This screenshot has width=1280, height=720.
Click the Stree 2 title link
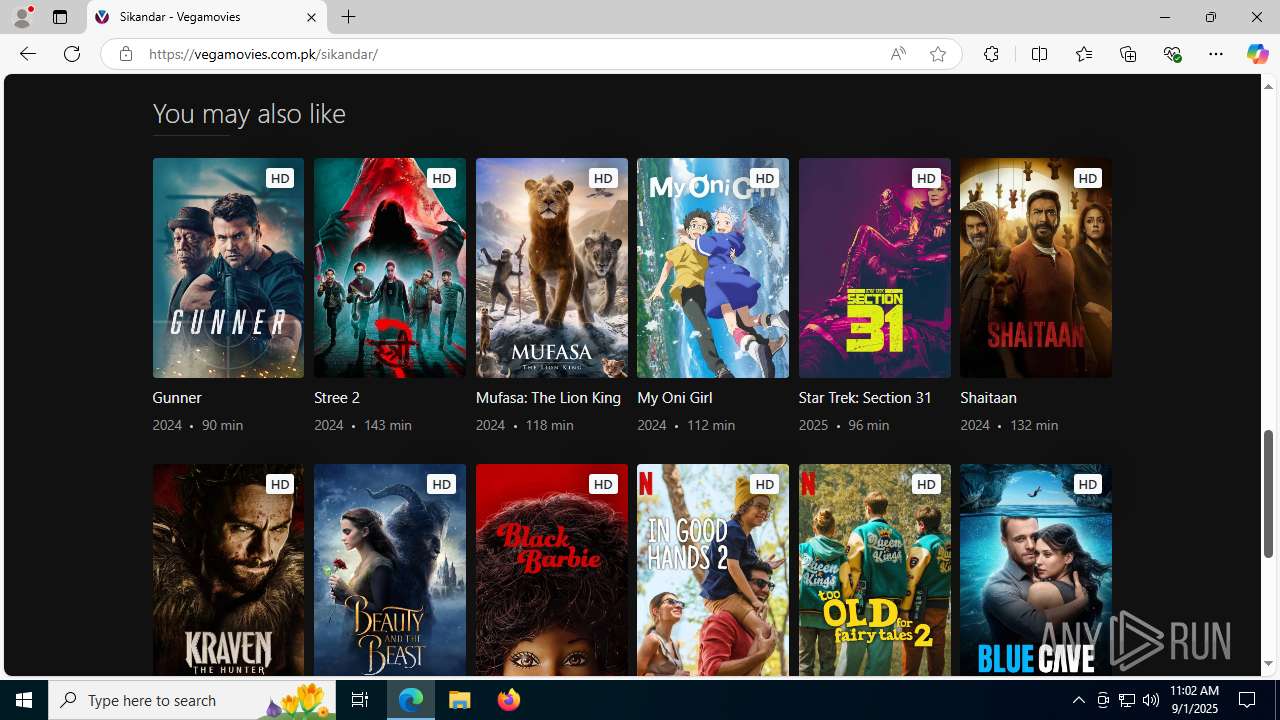(x=337, y=398)
